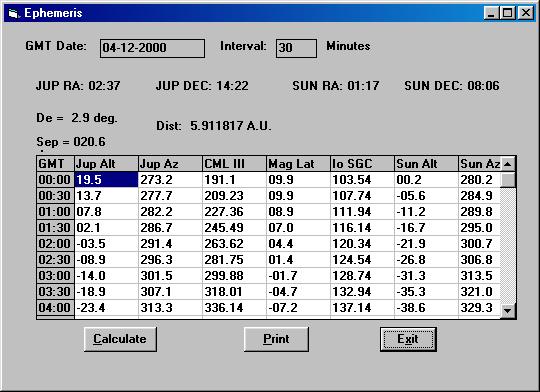Select the 02:00 GMT row header
The image size is (540, 392).
(55, 244)
